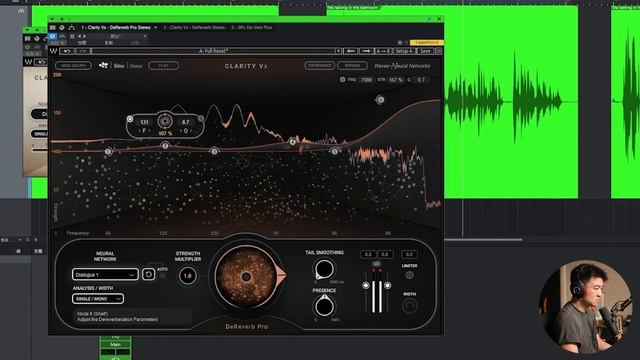The width and height of the screenshot is (640, 360).
Task: Load the next preset with right arrow
Action: click(x=366, y=51)
